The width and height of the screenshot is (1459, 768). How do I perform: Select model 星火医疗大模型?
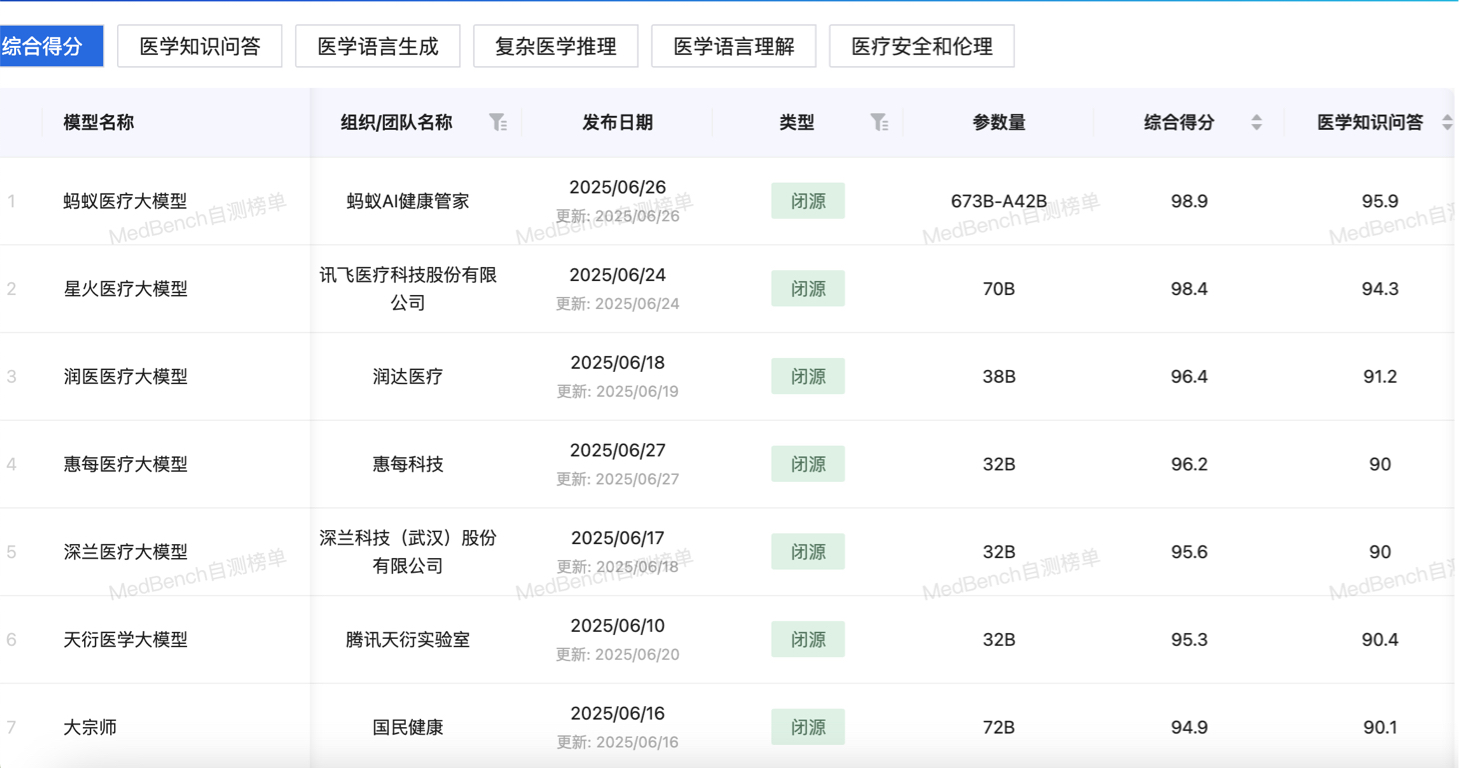click(x=125, y=289)
